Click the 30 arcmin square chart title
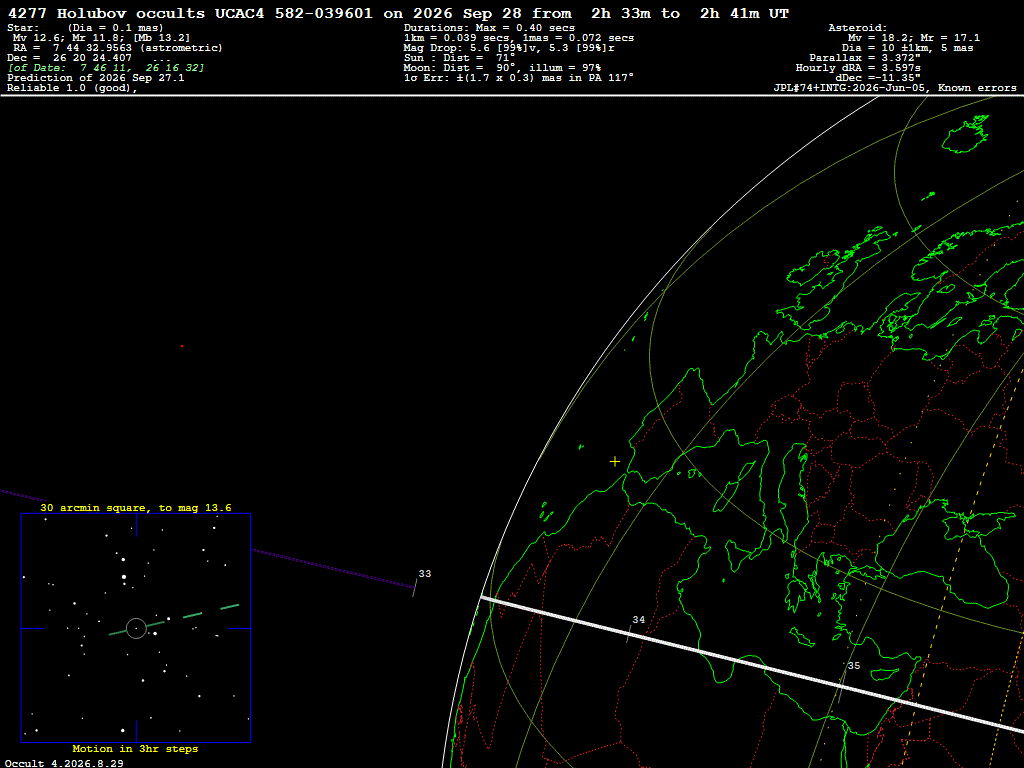The width and height of the screenshot is (1024, 768). (136, 507)
